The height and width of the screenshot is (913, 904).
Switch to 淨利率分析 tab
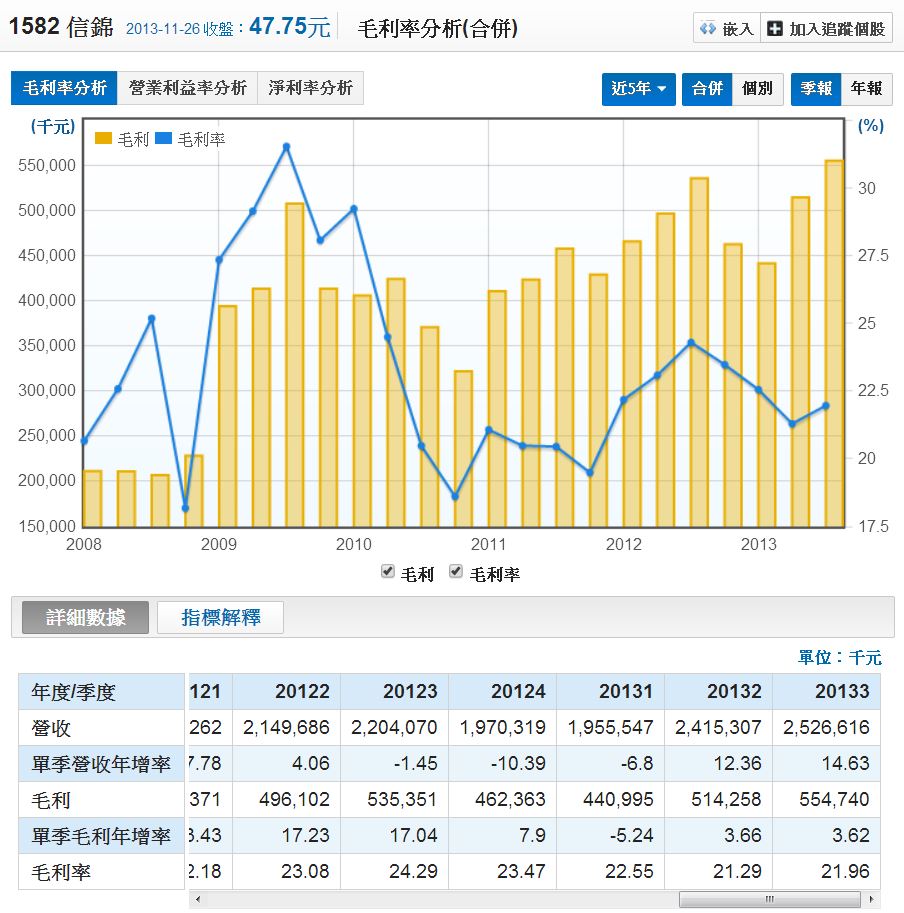click(x=310, y=88)
